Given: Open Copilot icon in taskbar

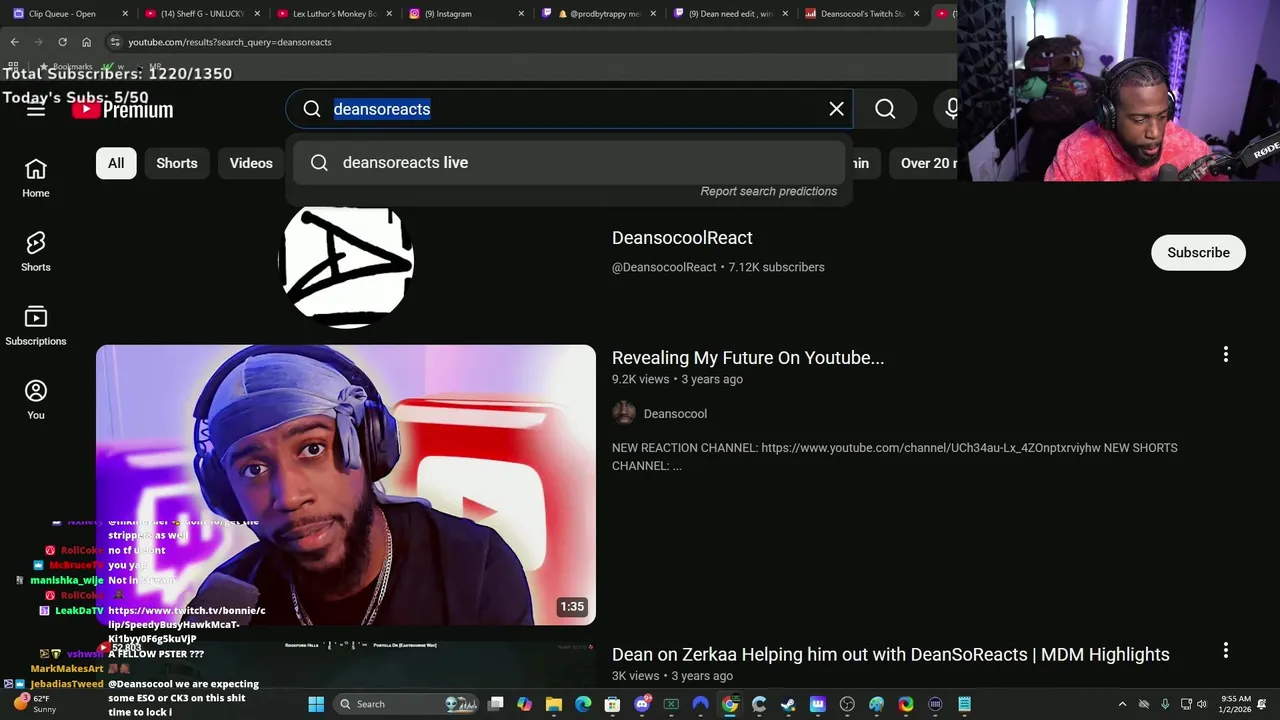Looking at the screenshot, I should click(x=524, y=704).
